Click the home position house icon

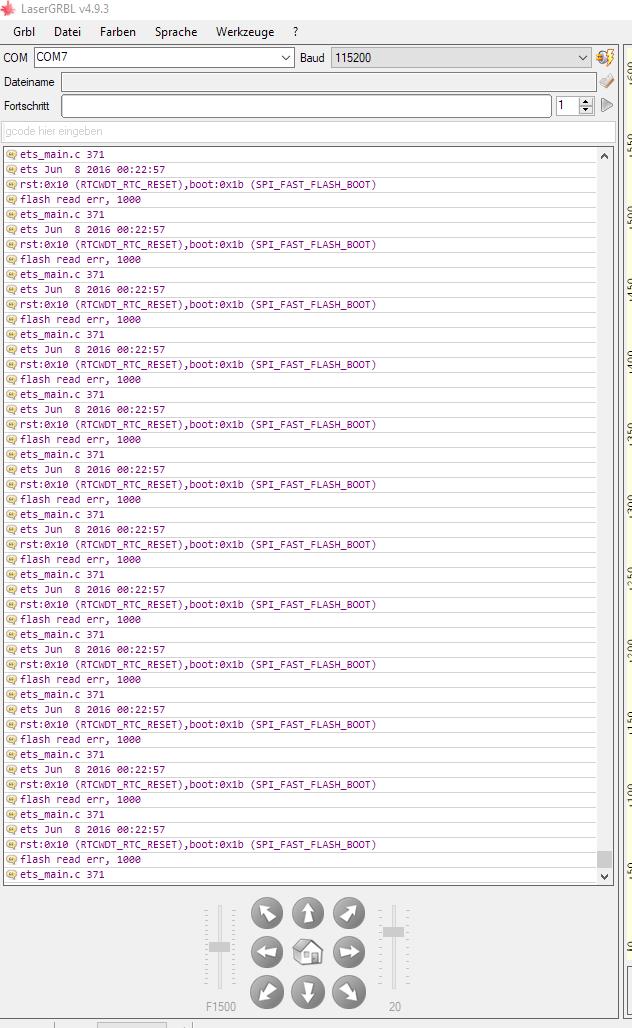(x=308, y=952)
